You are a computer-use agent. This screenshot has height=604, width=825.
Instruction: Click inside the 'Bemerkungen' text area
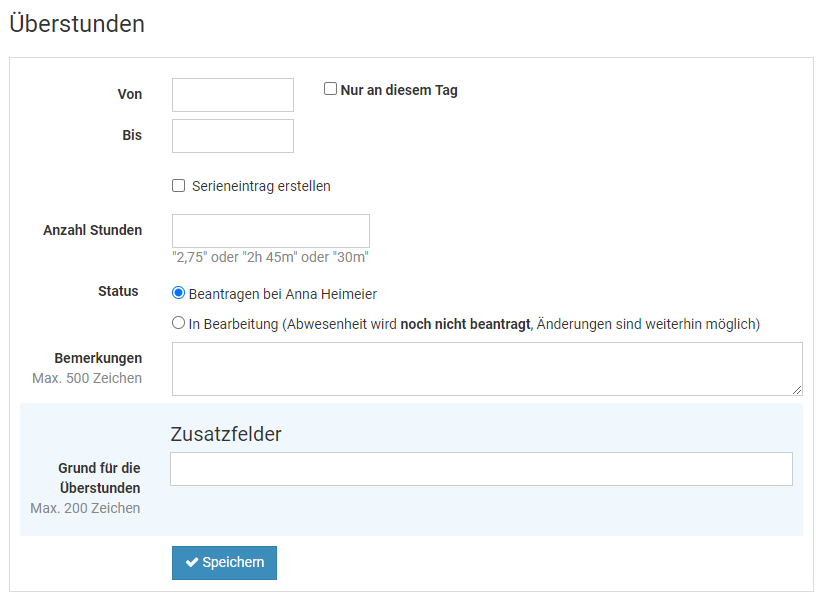486,369
